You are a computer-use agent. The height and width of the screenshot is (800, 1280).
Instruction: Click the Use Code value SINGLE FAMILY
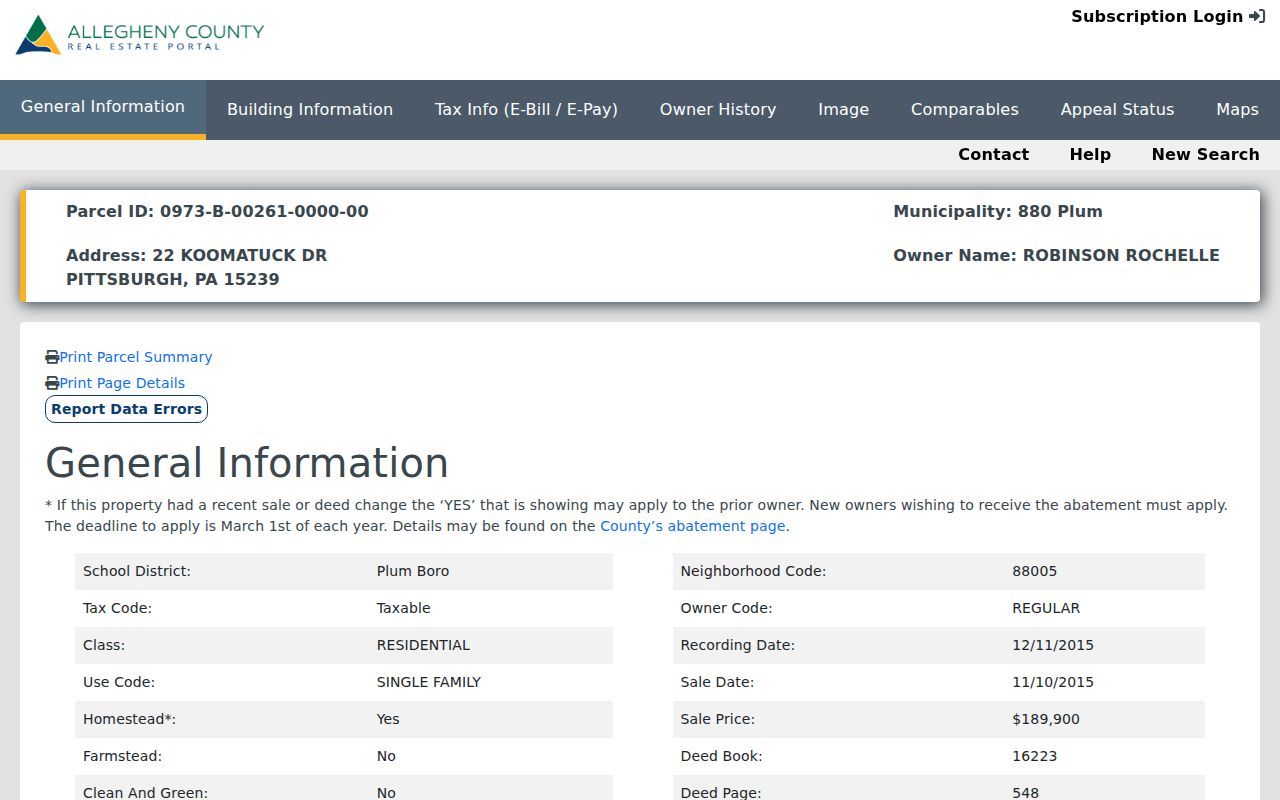(429, 682)
